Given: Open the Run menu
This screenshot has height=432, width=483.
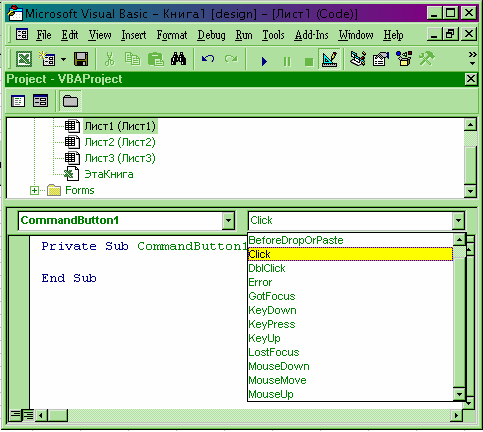Looking at the screenshot, I should coord(244,35).
